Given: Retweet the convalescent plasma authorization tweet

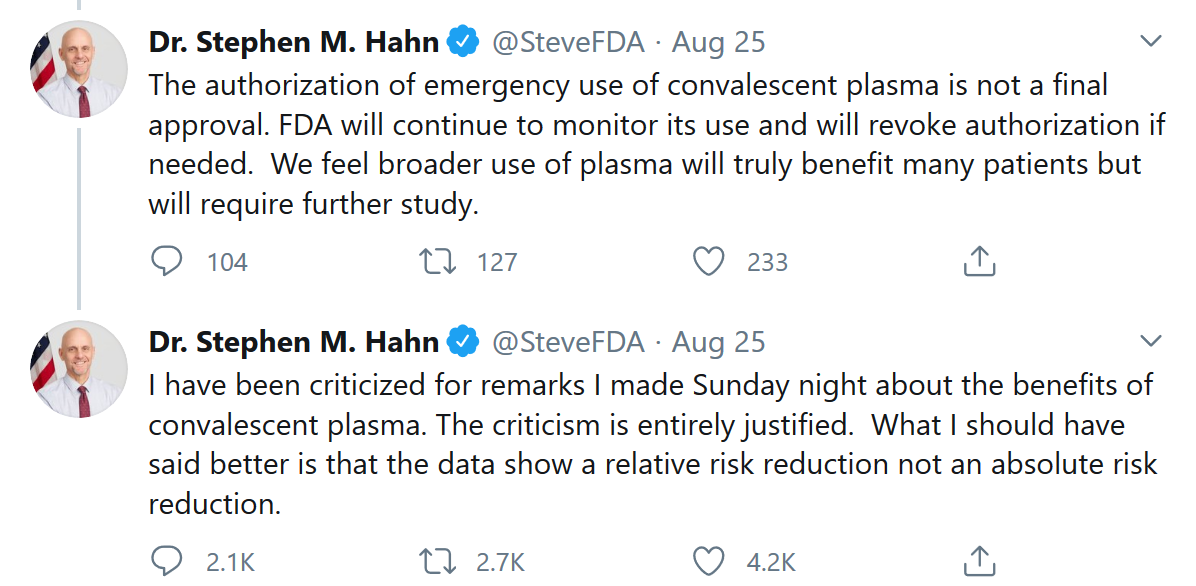Looking at the screenshot, I should coord(437,262).
